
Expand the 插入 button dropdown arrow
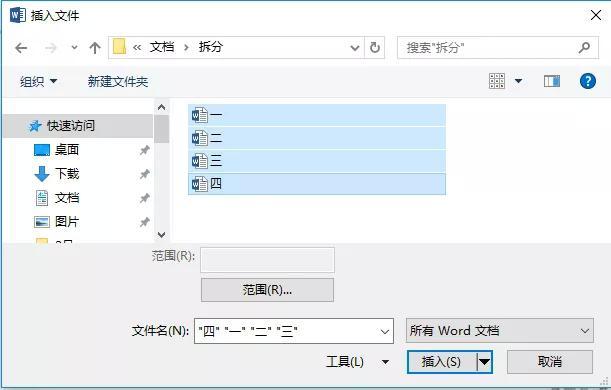point(485,362)
